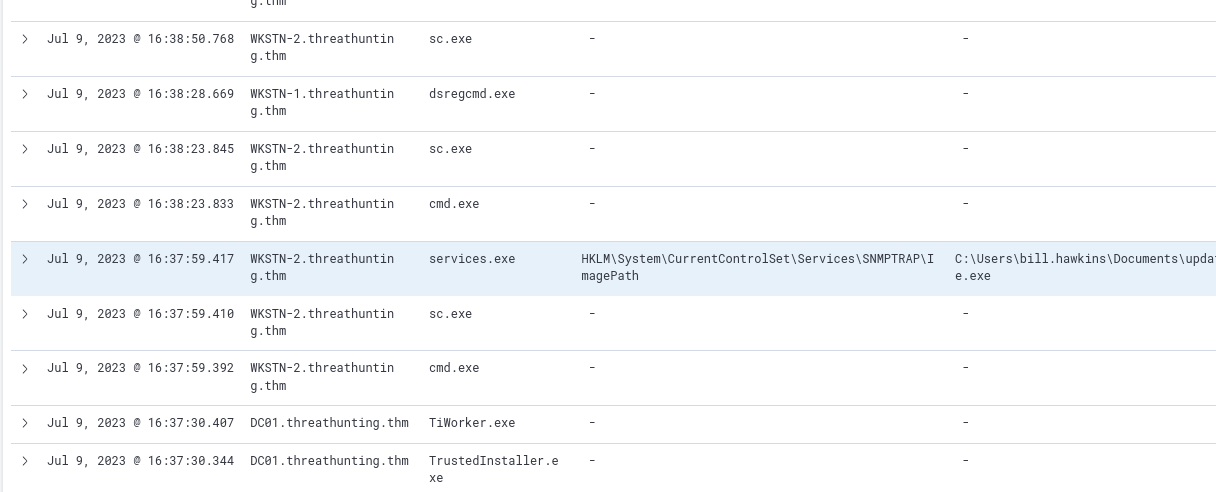Screen dimensions: 1216x492
Task: Show details for the 16:37:59.392 cmd.exe event
Action: [25, 368]
